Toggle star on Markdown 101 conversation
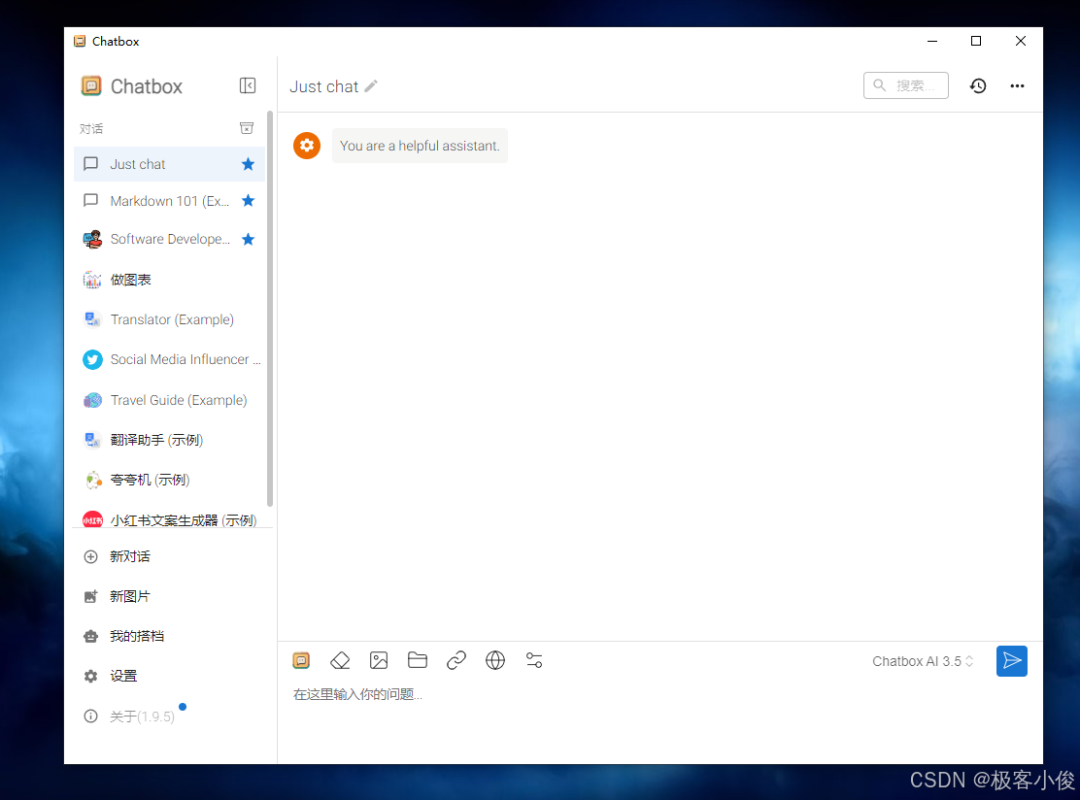The width and height of the screenshot is (1080, 800). click(x=248, y=201)
